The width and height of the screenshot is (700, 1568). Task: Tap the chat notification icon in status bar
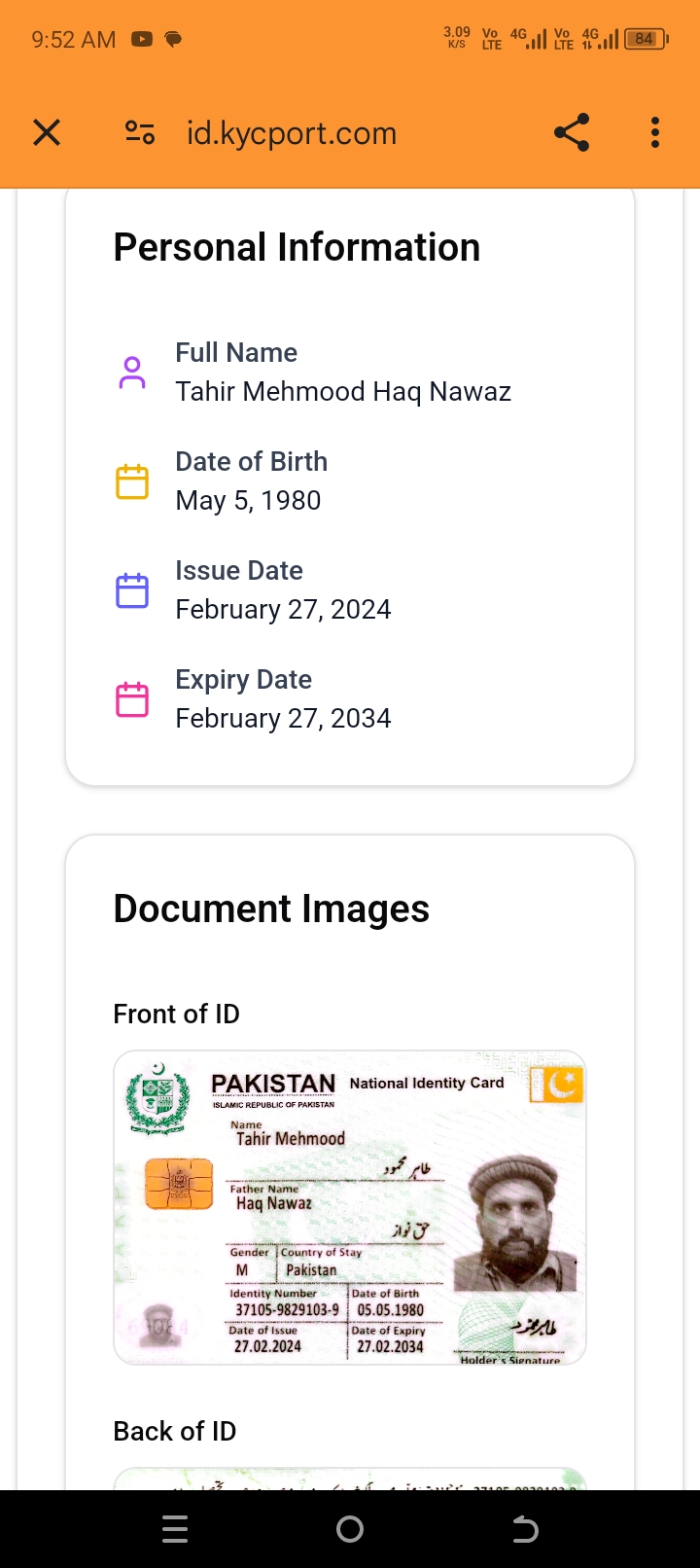point(173,40)
